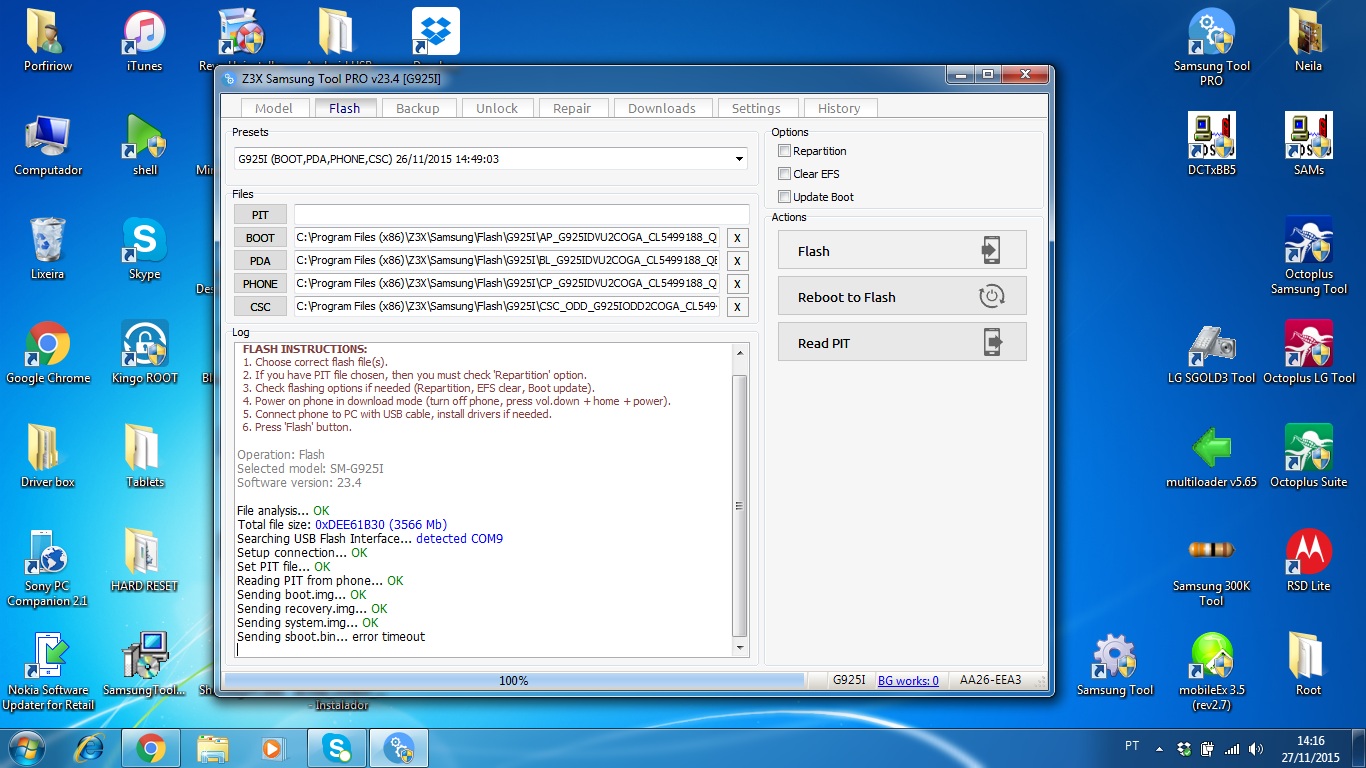Viewport: 1366px width, 768px height.
Task: Launch the Skype desktop shortcut
Action: 144,249
